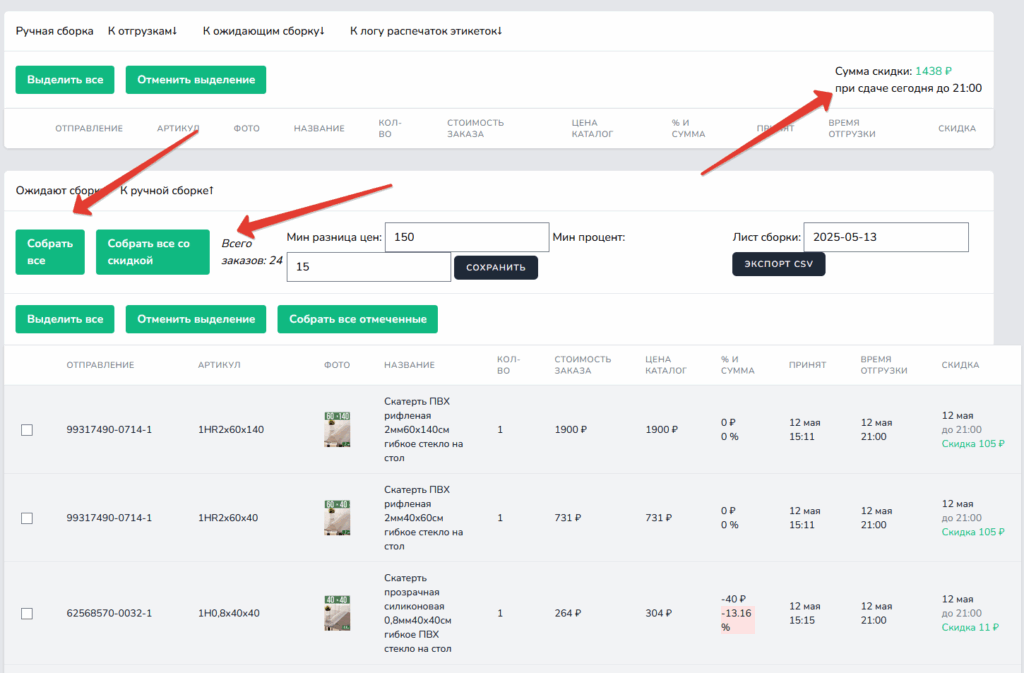Follow «К ожидающим сборку» anchor link

[x=263, y=31]
